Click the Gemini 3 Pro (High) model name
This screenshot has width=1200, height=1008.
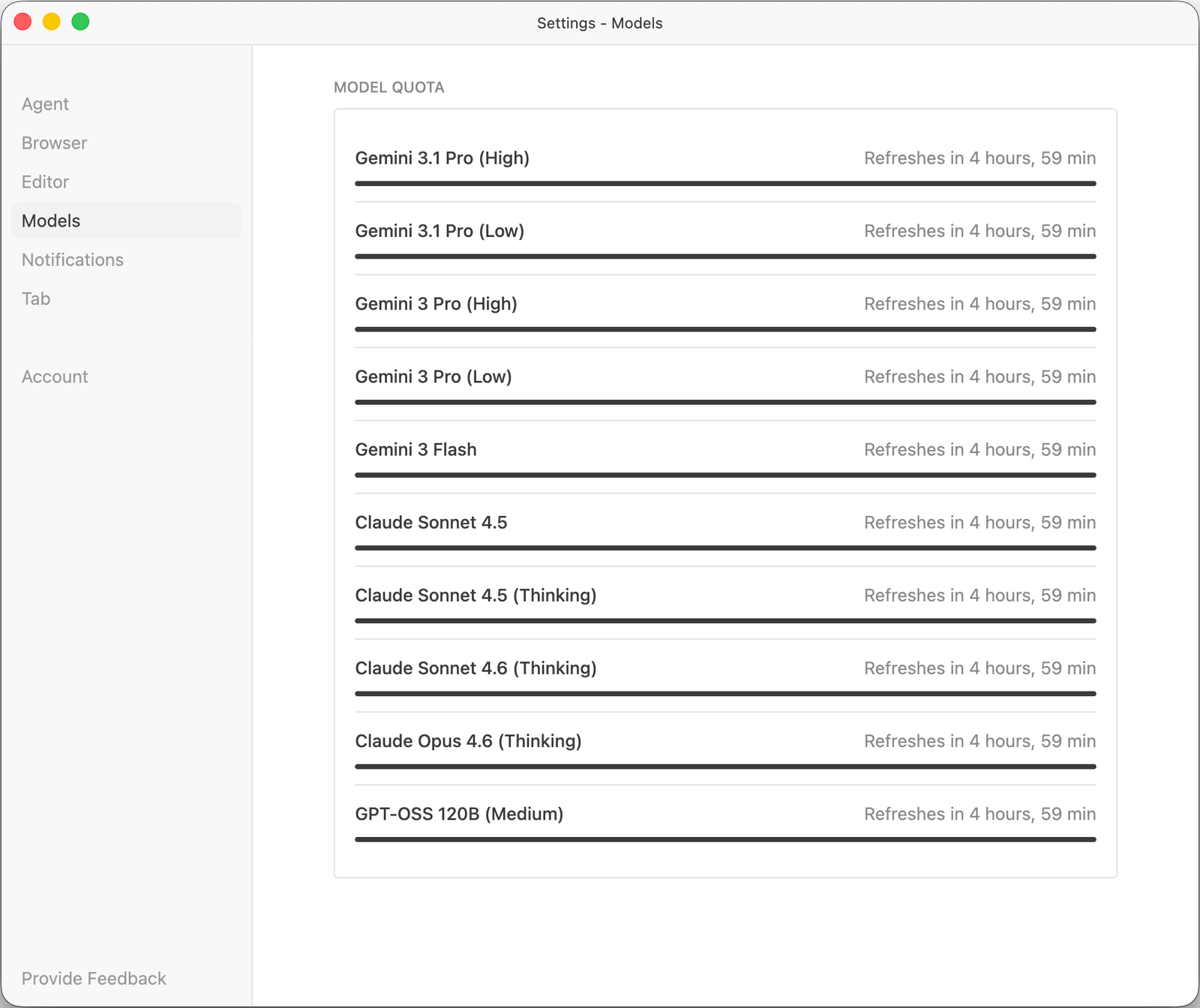[436, 304]
